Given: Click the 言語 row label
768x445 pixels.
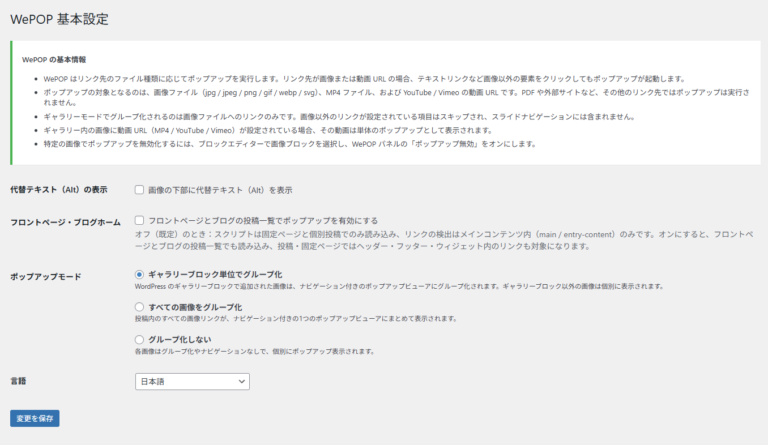Looking at the screenshot, I should click(x=18, y=381).
